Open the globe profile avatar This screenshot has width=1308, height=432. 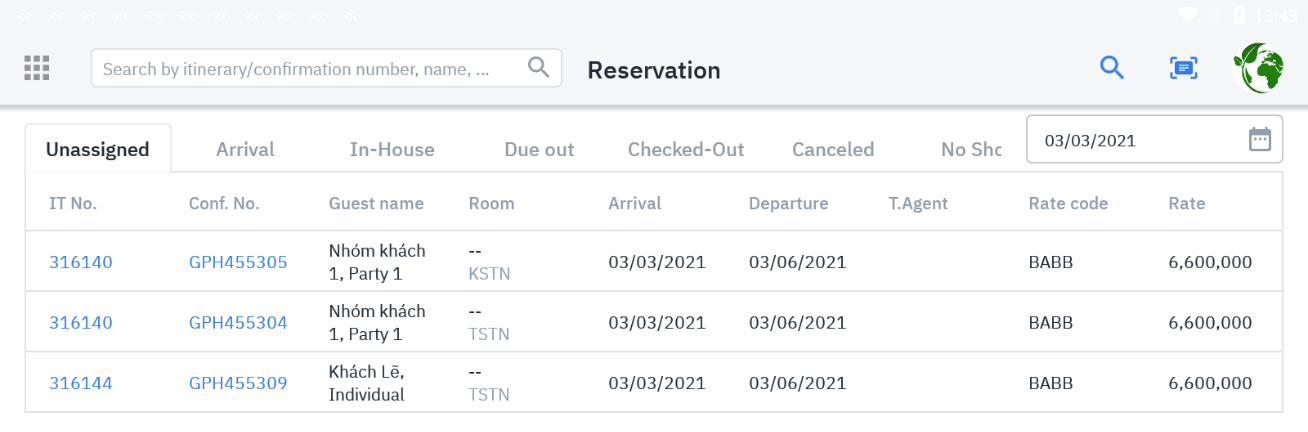(1258, 68)
